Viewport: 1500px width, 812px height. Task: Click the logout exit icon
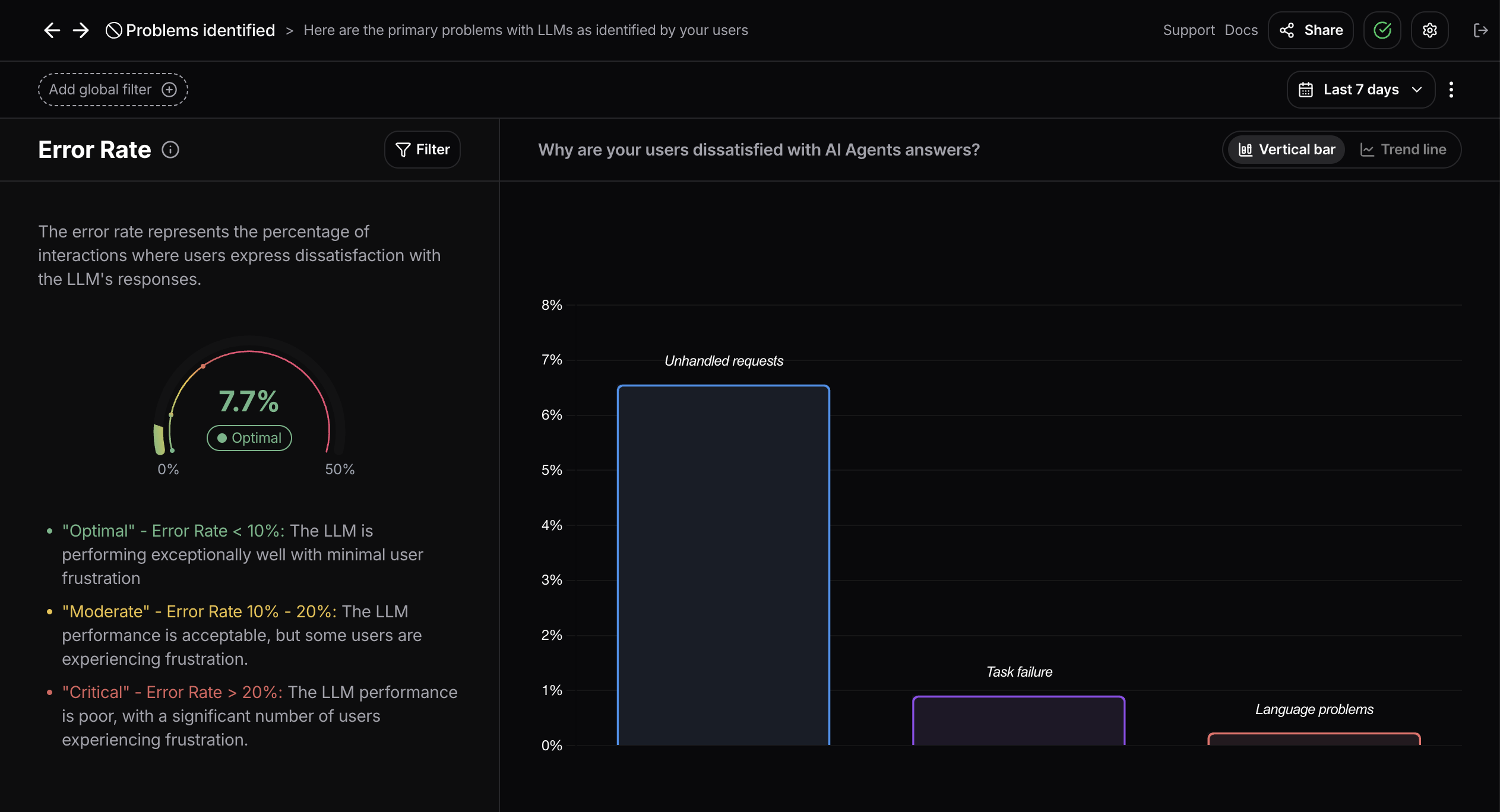[x=1480, y=30]
